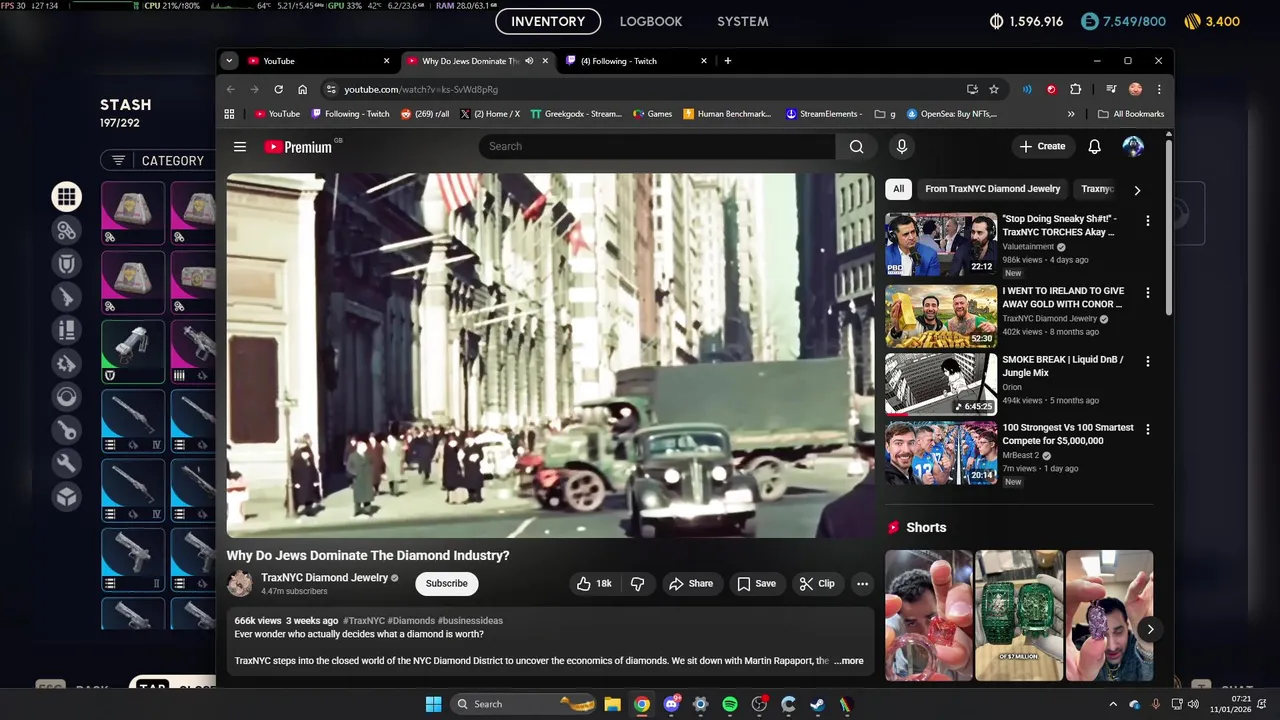Subscribe to TraxNYC Diamond Jewelry
The image size is (1280, 720).
click(x=446, y=584)
